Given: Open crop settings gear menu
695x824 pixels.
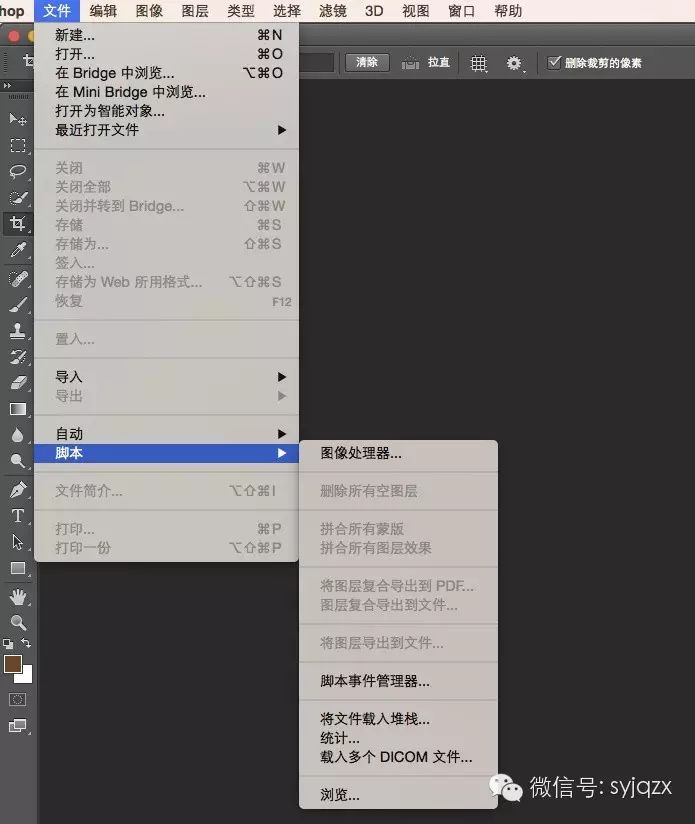Looking at the screenshot, I should [x=514, y=64].
